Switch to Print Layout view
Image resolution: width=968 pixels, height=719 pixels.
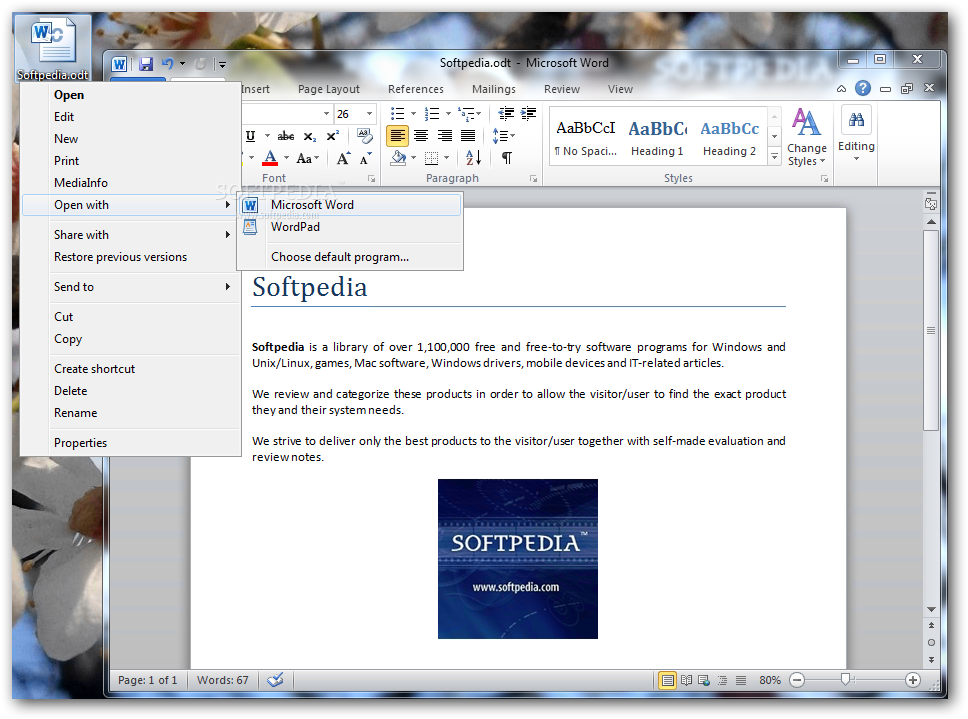667,680
